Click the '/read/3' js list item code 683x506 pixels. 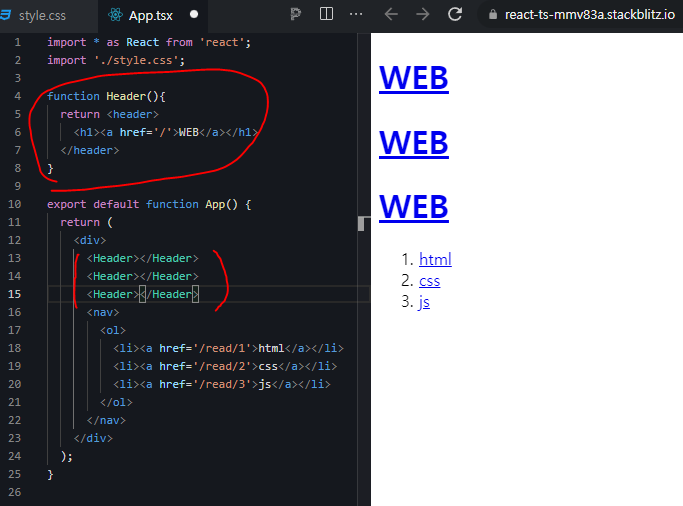pos(222,385)
